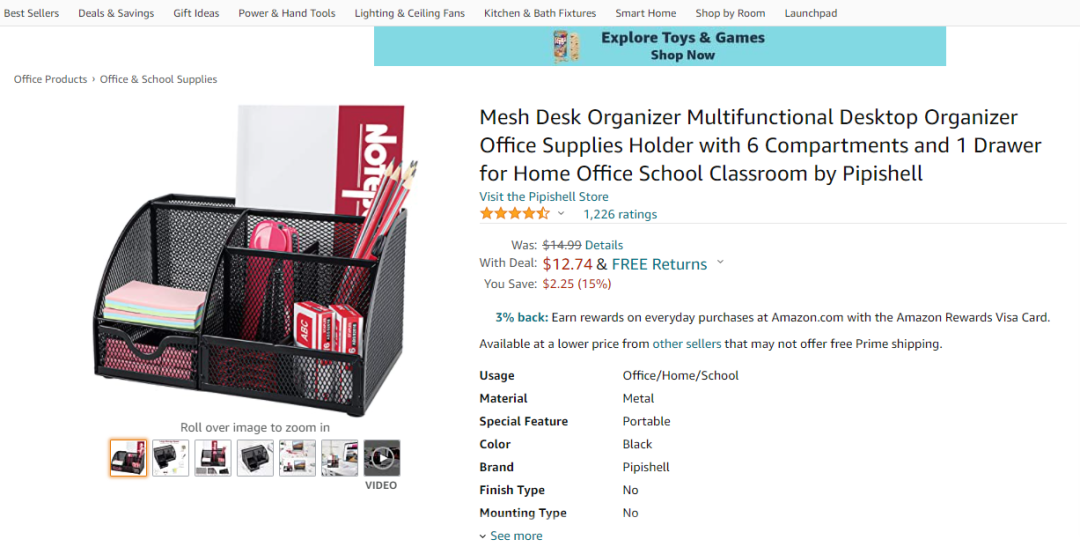Play the product video thumbnail
The image size is (1080, 547).
[x=381, y=458]
